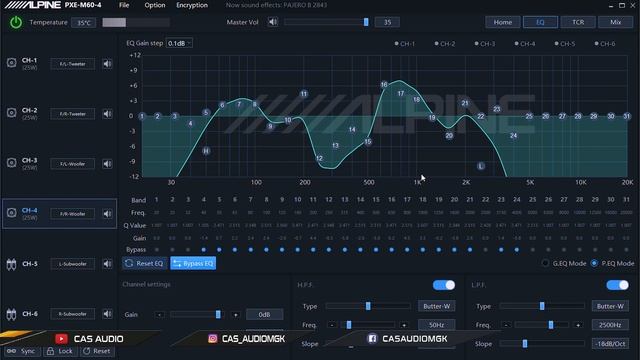Select P.EQ Mode radio button
640x360 pixels.
[x=594, y=263]
